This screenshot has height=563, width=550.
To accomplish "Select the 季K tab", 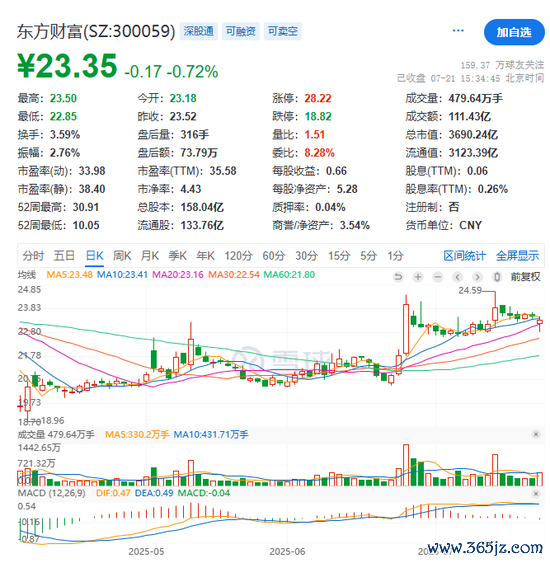I will [177, 256].
